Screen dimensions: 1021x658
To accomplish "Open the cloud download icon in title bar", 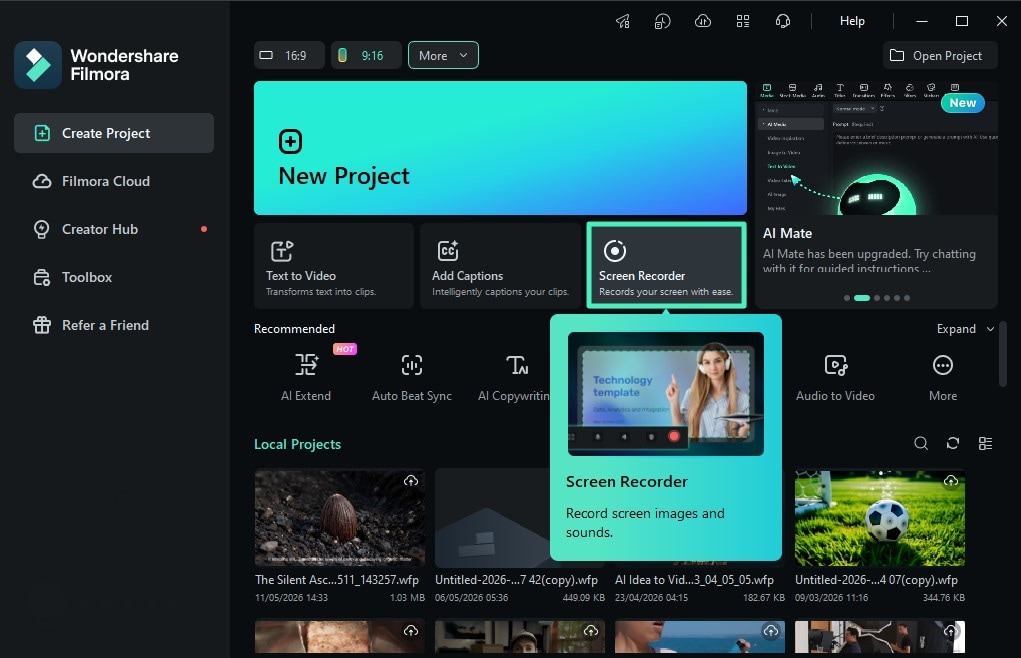I will tap(703, 21).
